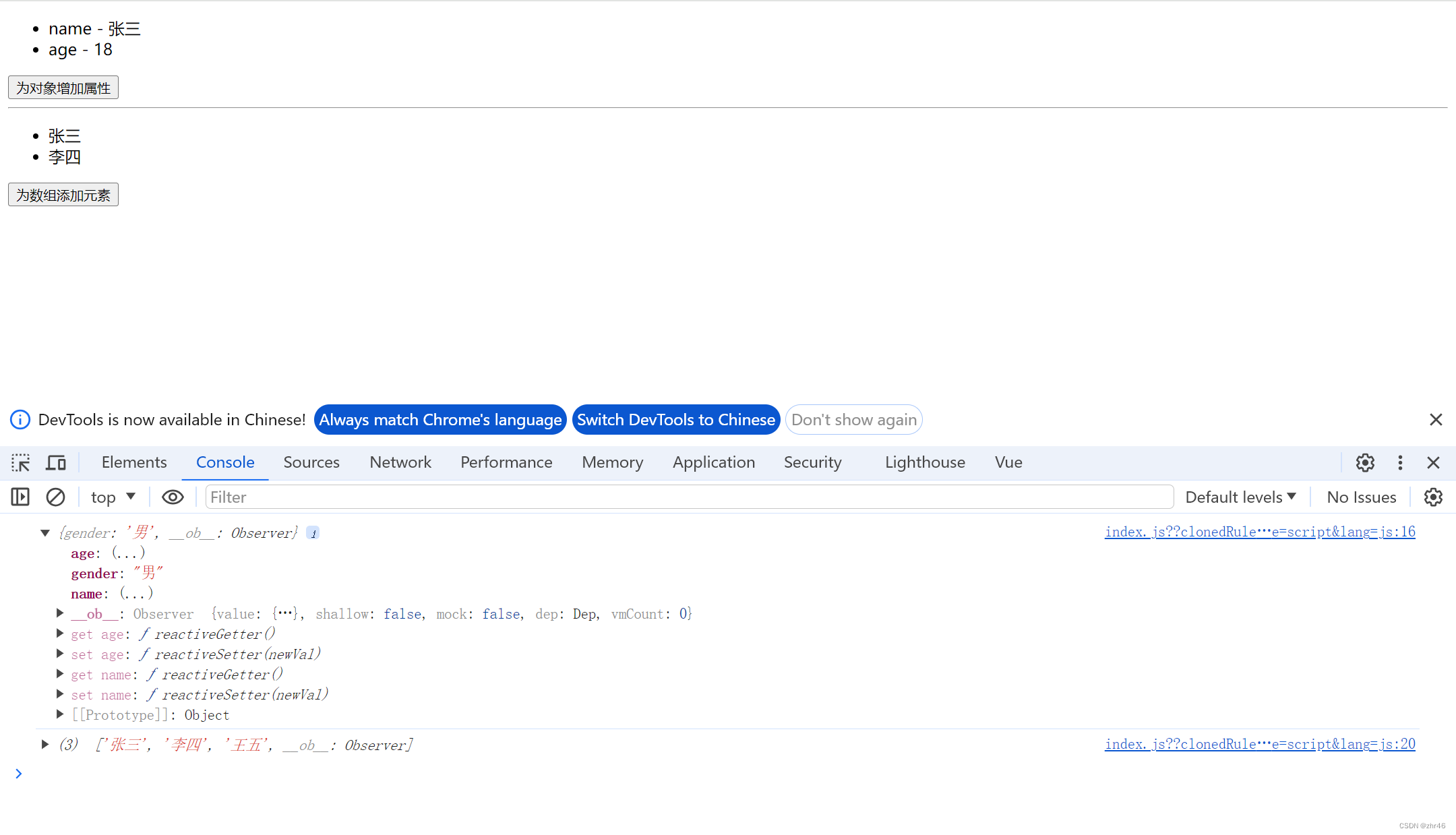
Task: Toggle the device toolbar icon
Action: click(x=56, y=462)
